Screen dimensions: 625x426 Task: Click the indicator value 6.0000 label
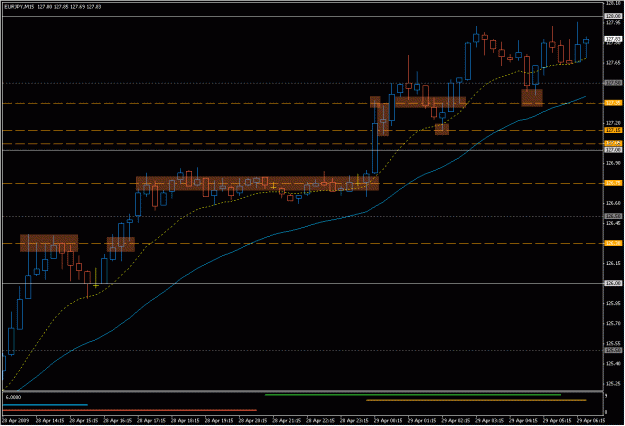click(x=13, y=397)
